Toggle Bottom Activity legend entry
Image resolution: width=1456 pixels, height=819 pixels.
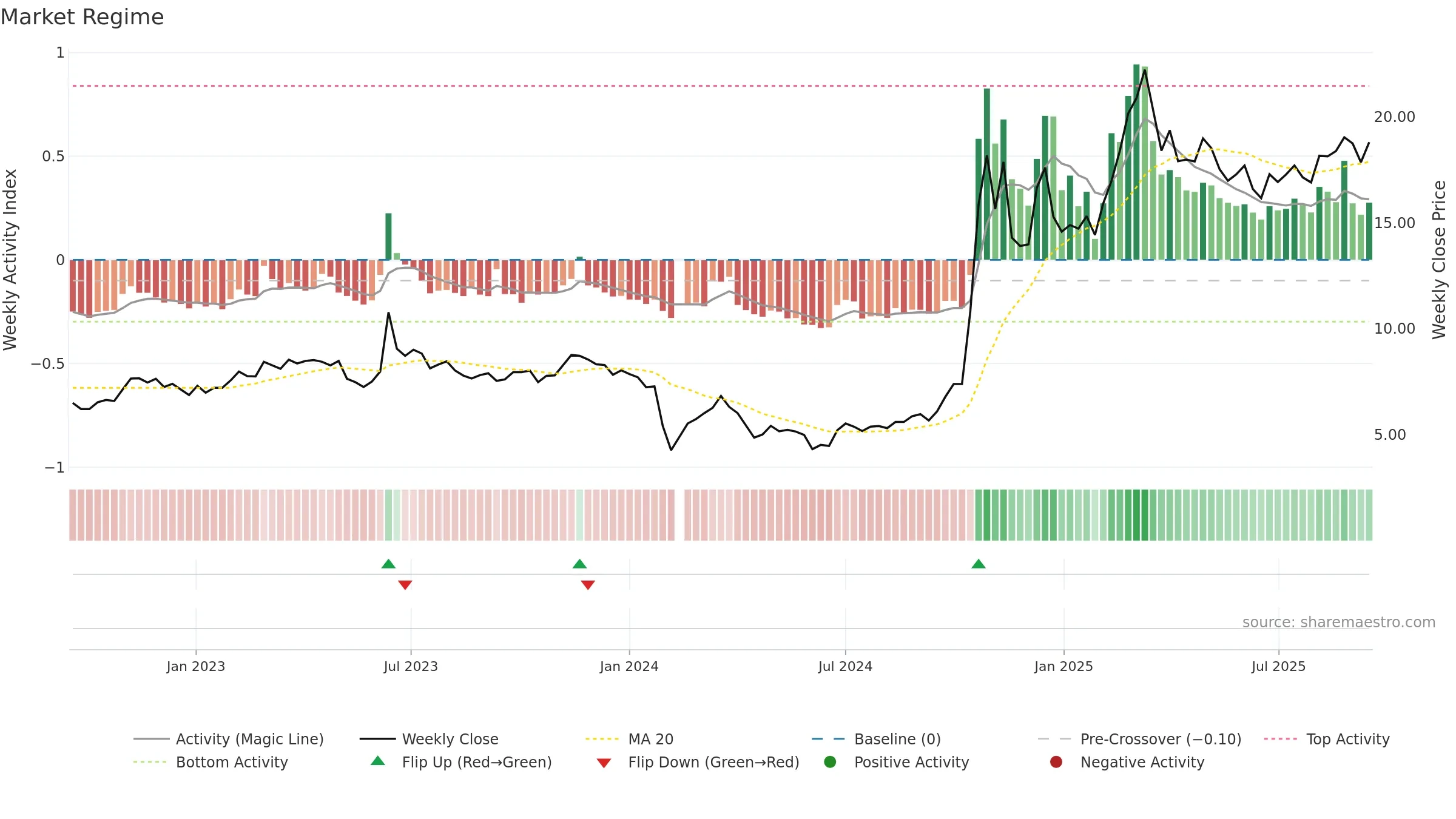[211, 762]
